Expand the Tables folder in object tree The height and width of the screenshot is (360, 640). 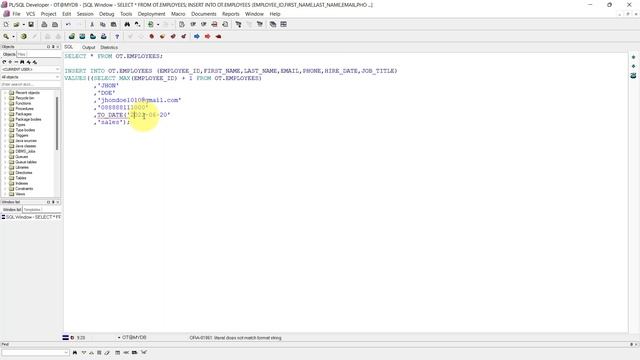coord(5,178)
